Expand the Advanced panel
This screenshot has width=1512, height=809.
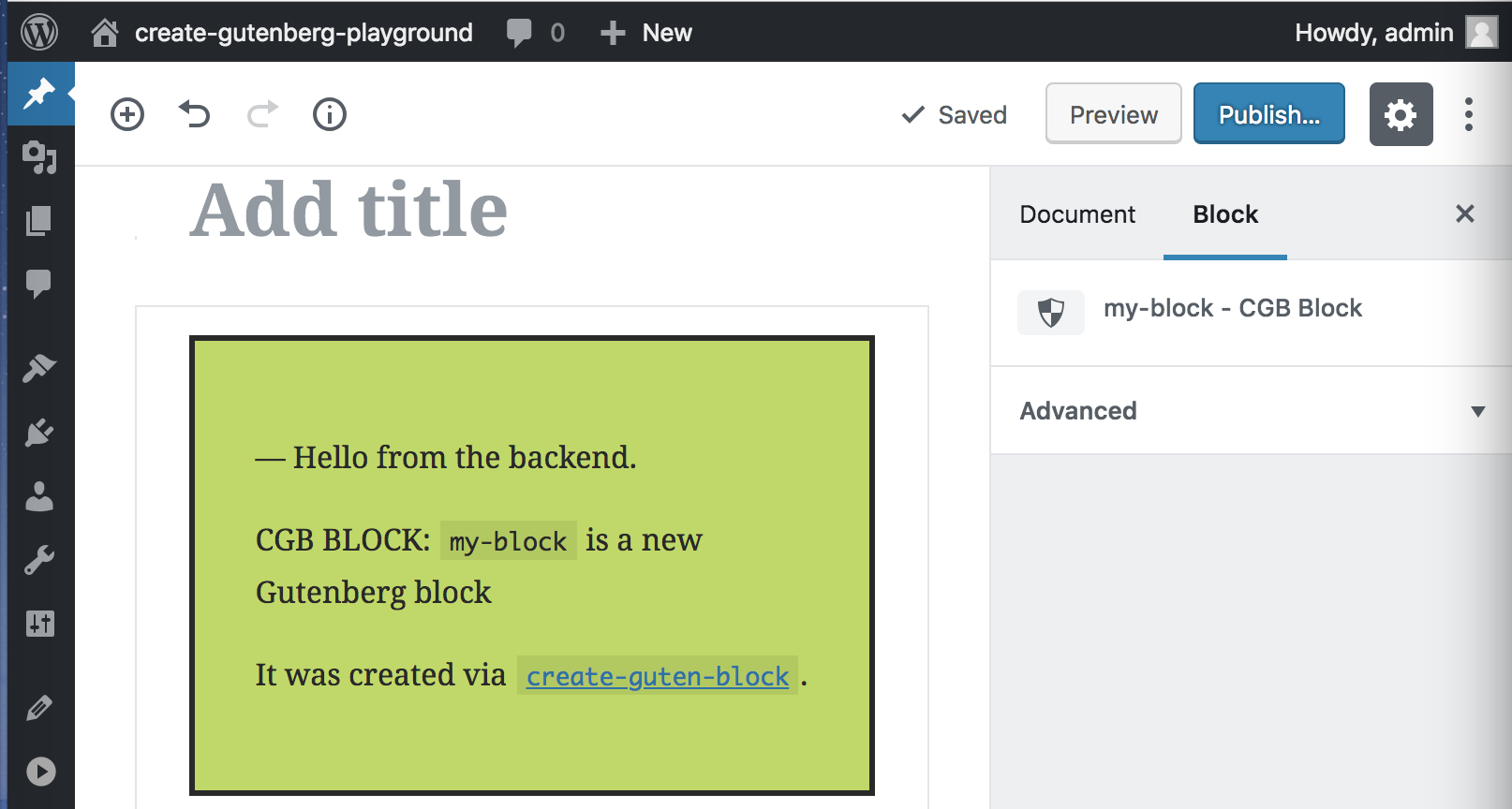1251,410
